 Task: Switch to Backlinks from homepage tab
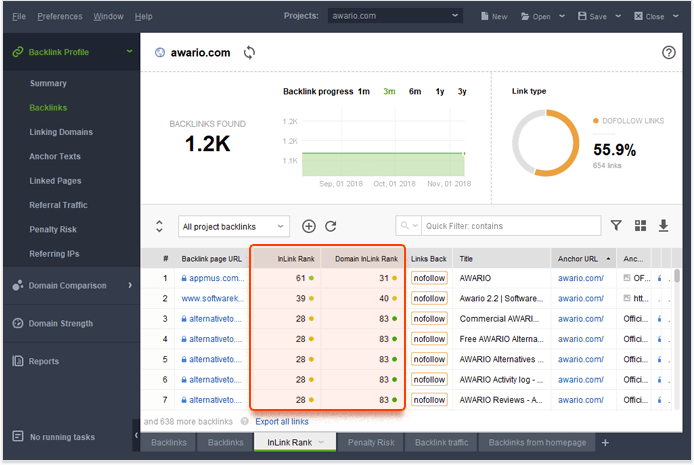[x=537, y=442]
